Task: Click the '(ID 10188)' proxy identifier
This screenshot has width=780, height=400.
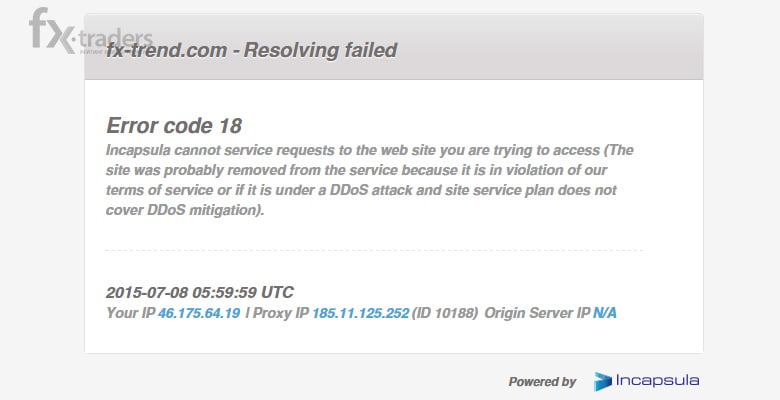Action: pos(445,313)
